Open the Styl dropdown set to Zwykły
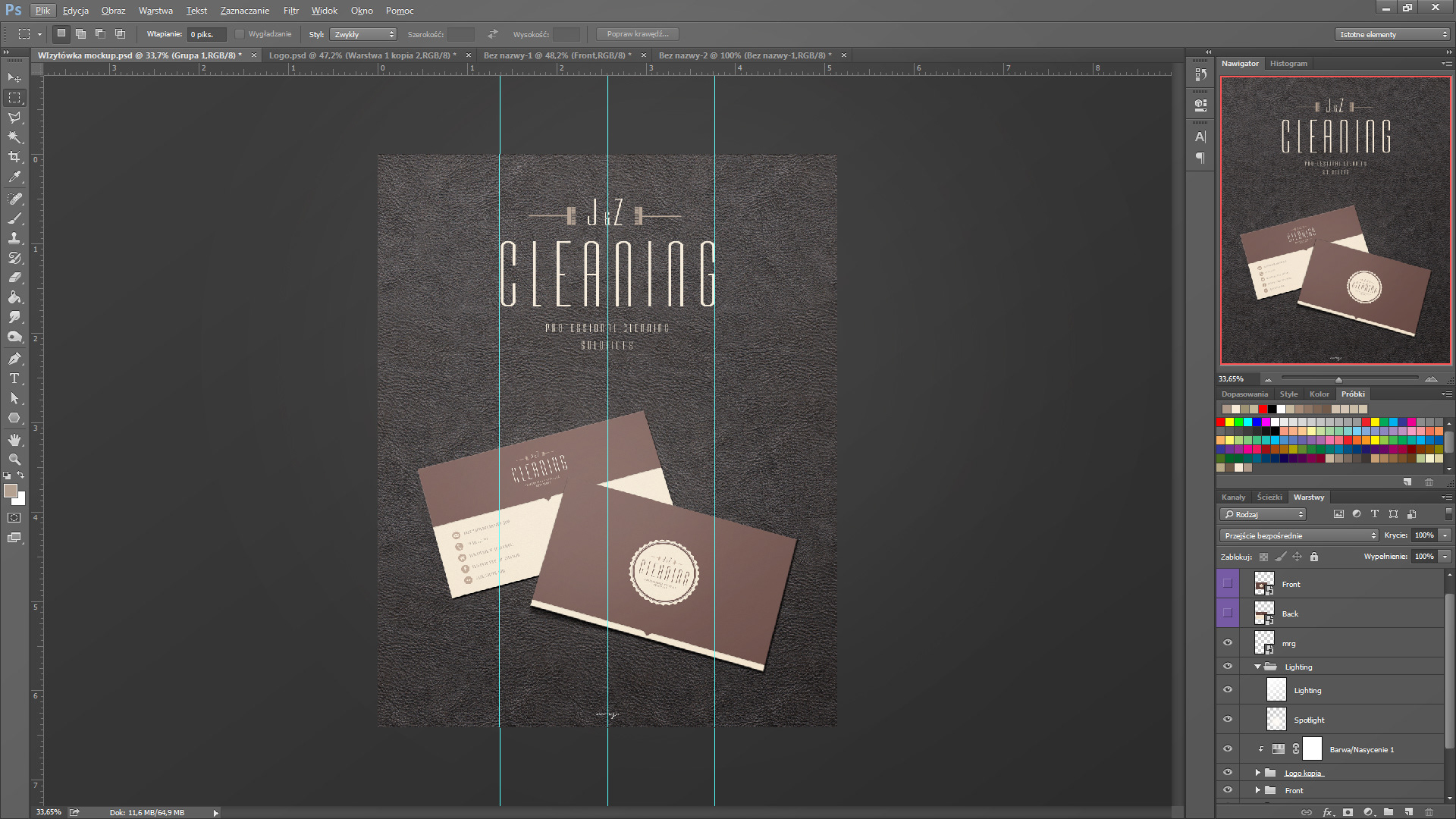This screenshot has height=819, width=1456. [x=364, y=34]
